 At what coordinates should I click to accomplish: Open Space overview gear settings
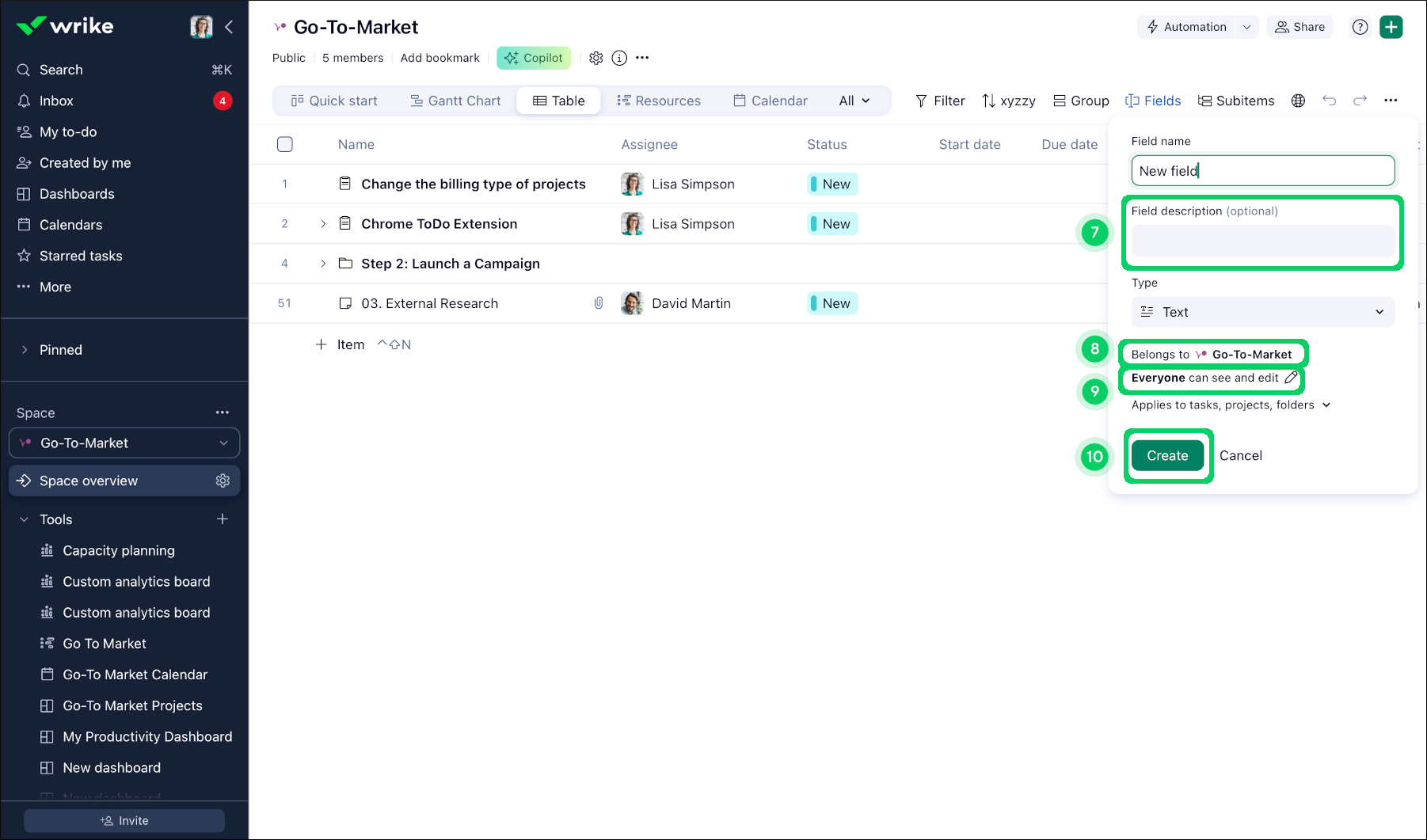click(223, 481)
